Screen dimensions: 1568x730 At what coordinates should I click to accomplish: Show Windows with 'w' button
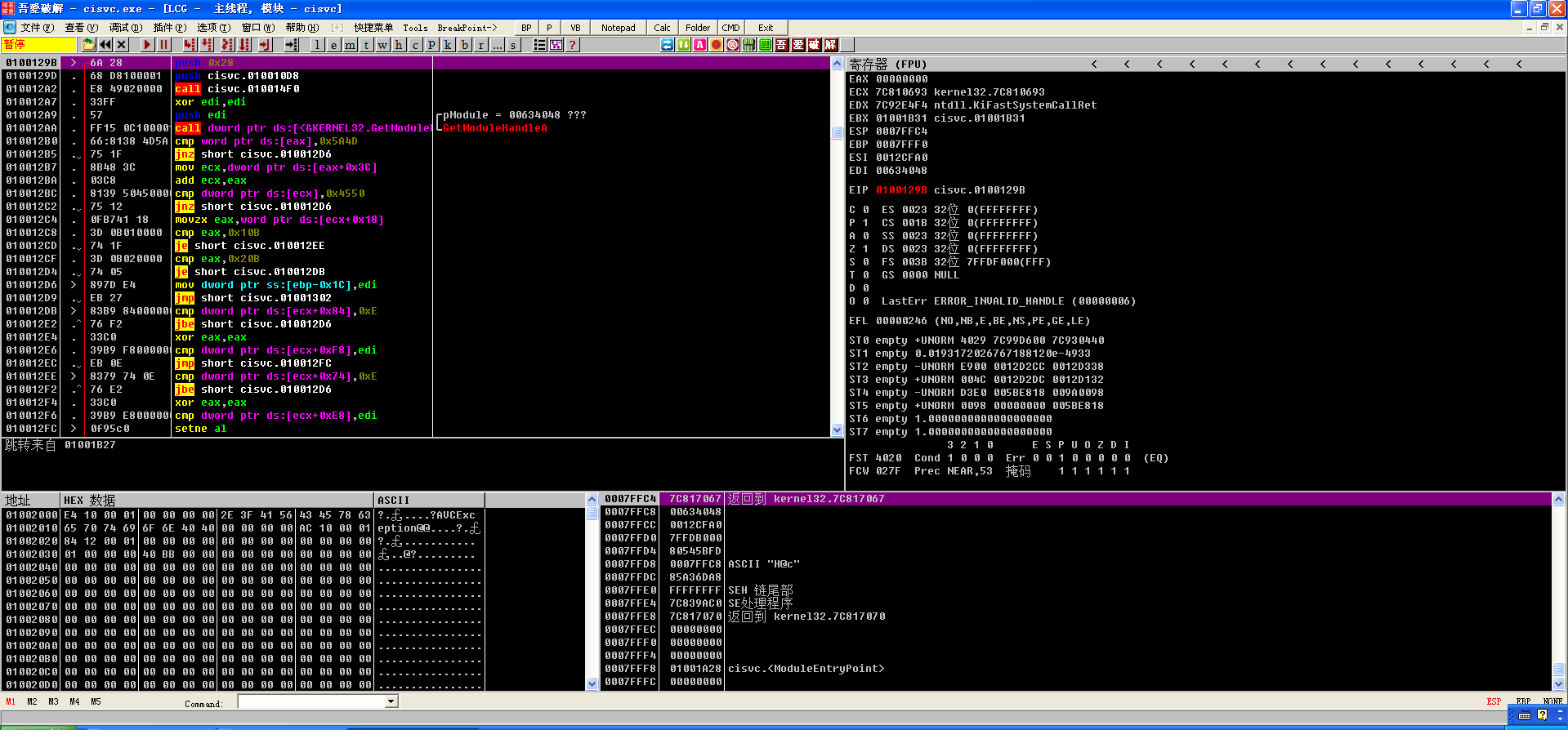[382, 45]
